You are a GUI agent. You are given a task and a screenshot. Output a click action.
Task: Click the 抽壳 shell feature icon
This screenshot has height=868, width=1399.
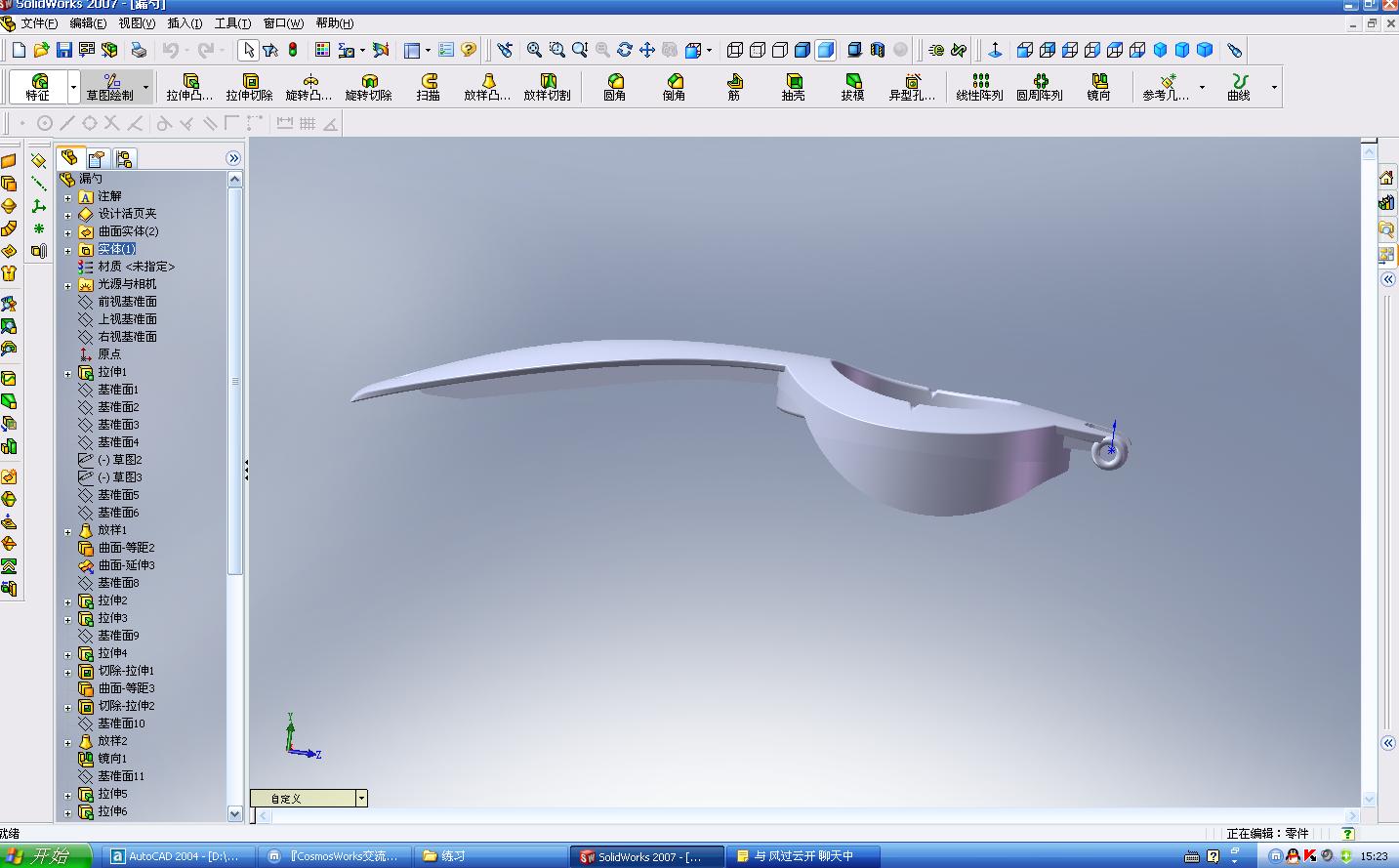click(x=793, y=87)
